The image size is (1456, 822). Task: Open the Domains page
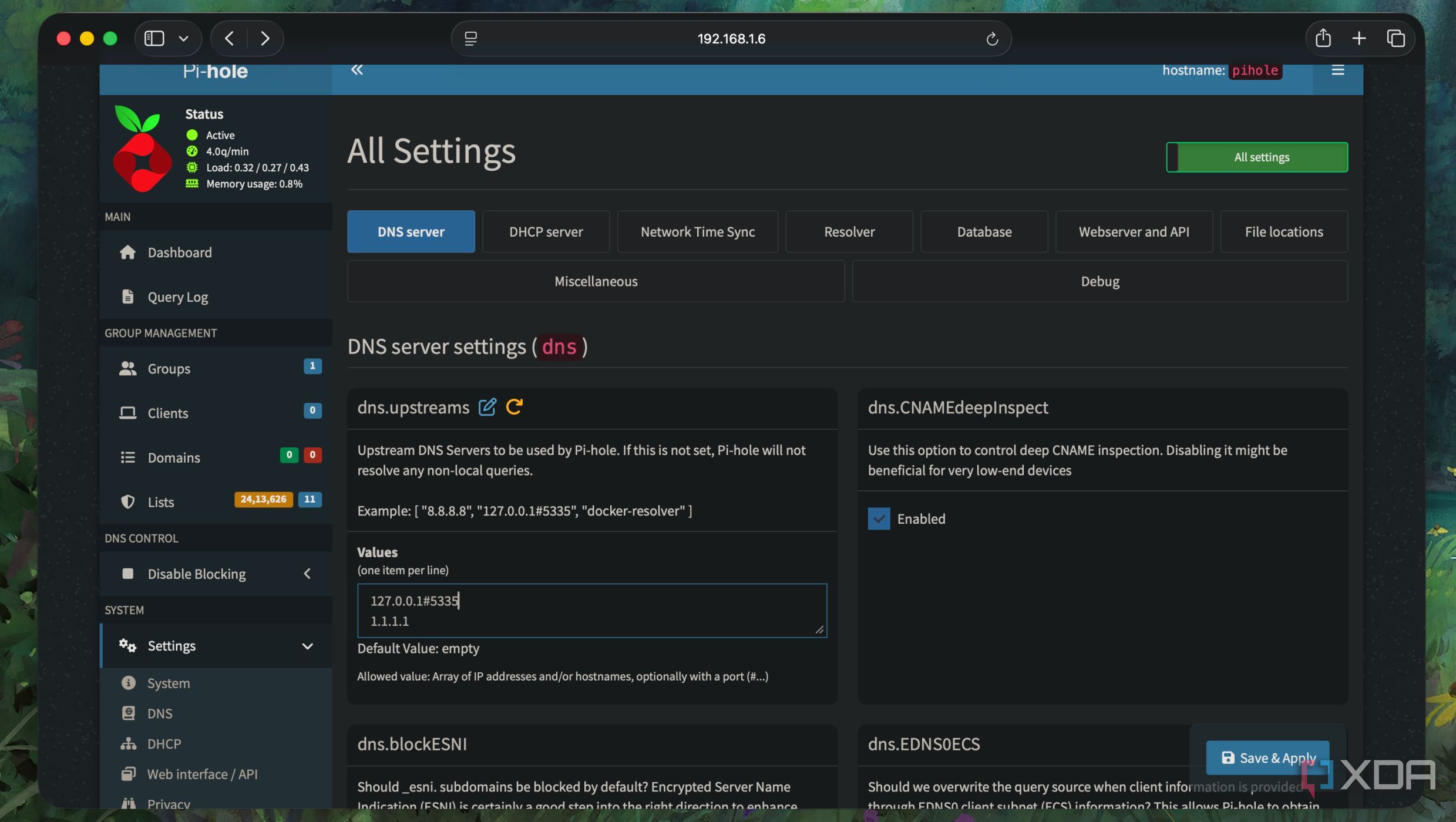(216, 457)
